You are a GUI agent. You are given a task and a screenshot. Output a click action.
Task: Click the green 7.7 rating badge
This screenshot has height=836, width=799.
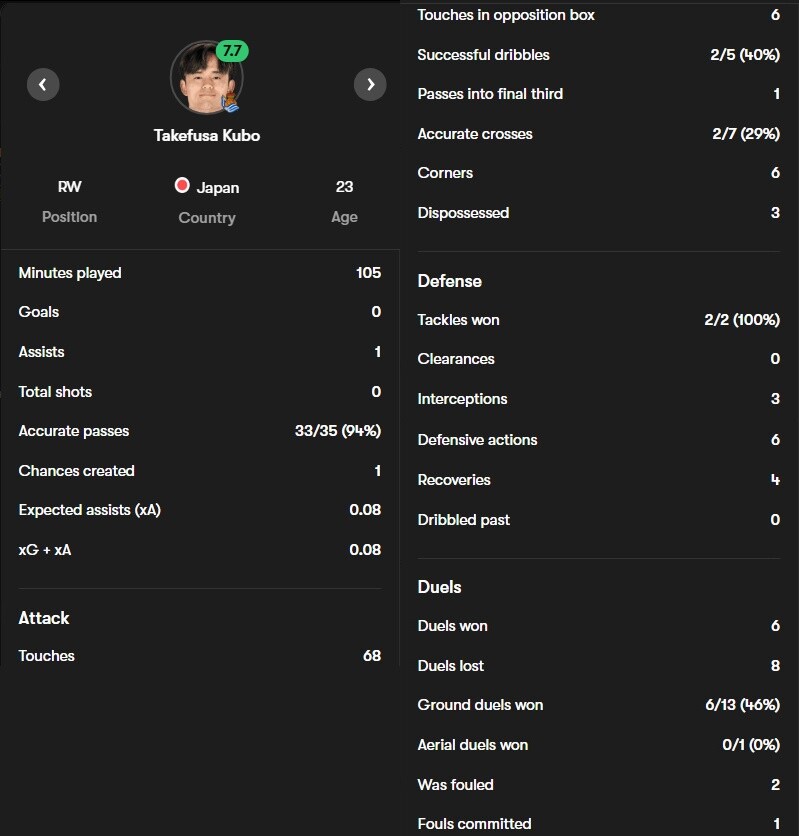[232, 51]
